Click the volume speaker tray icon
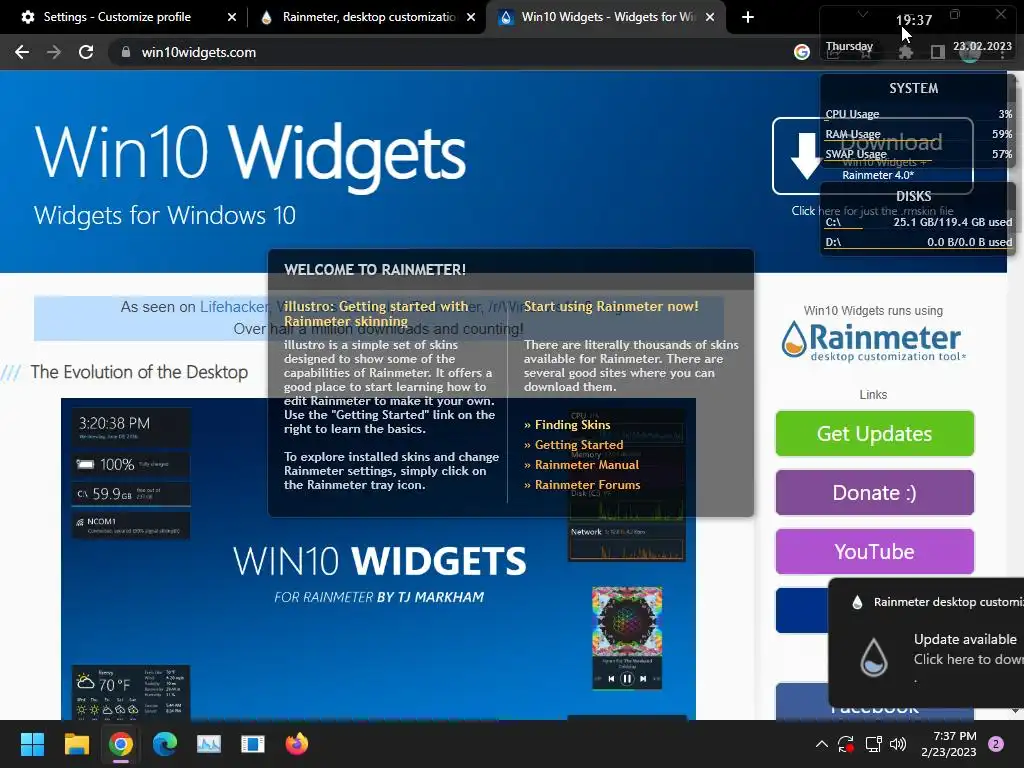Image resolution: width=1024 pixels, height=768 pixels. [x=899, y=744]
